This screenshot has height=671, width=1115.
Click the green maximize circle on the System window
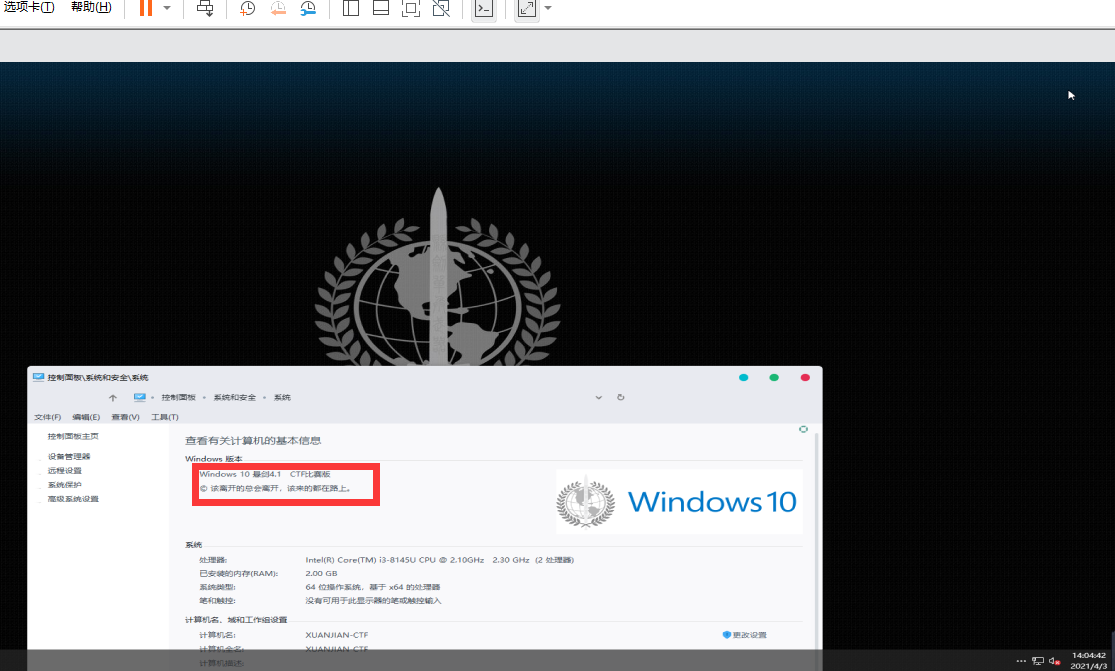774,377
